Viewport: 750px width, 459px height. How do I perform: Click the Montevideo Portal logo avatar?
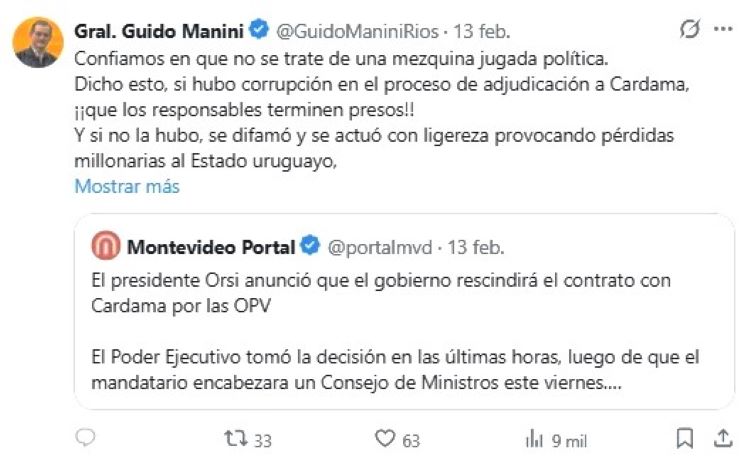coord(106,246)
